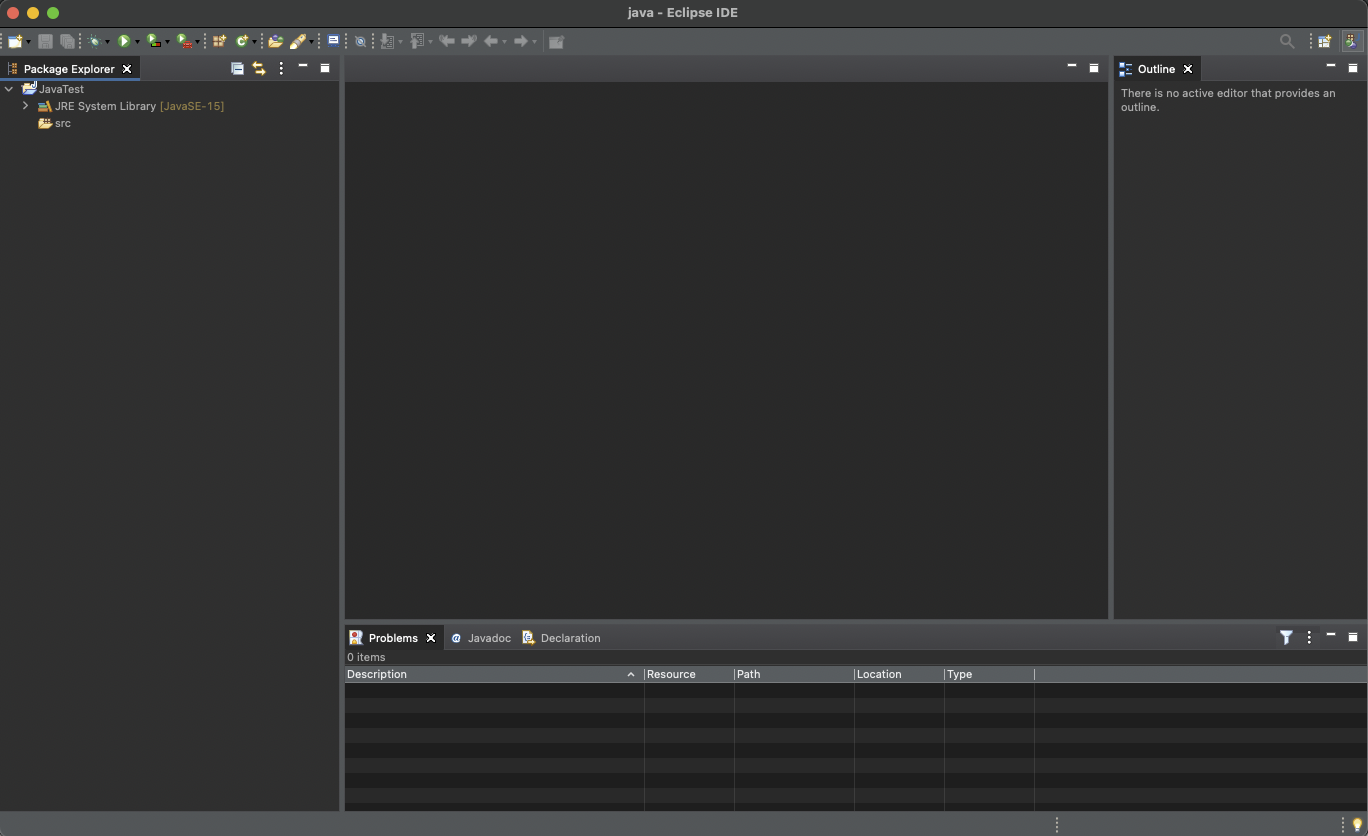Activate the Package Explorer tab
Image resolution: width=1368 pixels, height=836 pixels.
[69, 69]
